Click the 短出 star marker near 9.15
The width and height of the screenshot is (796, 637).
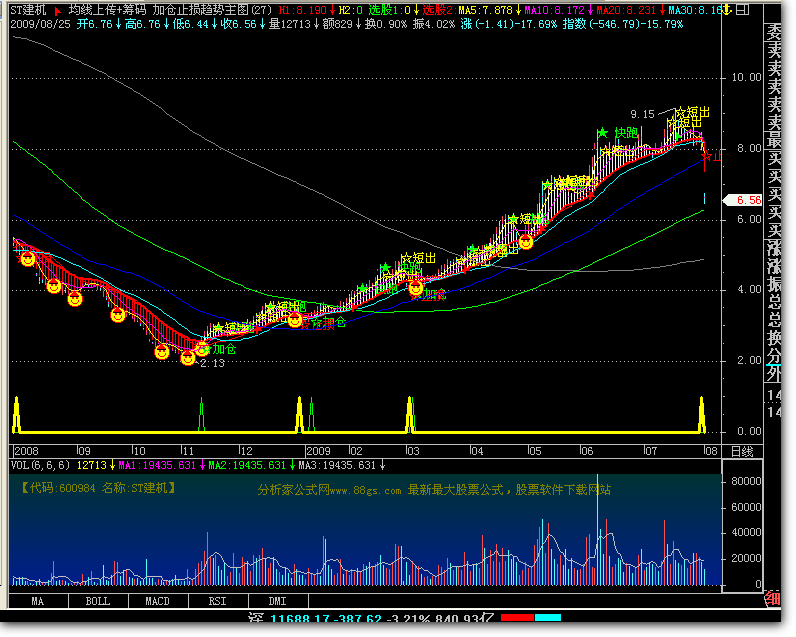[680, 114]
